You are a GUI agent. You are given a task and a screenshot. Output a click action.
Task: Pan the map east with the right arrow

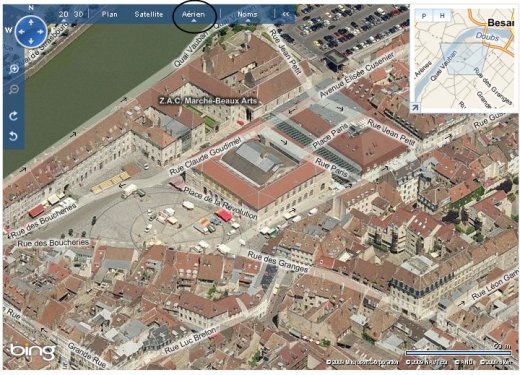pos(41,32)
